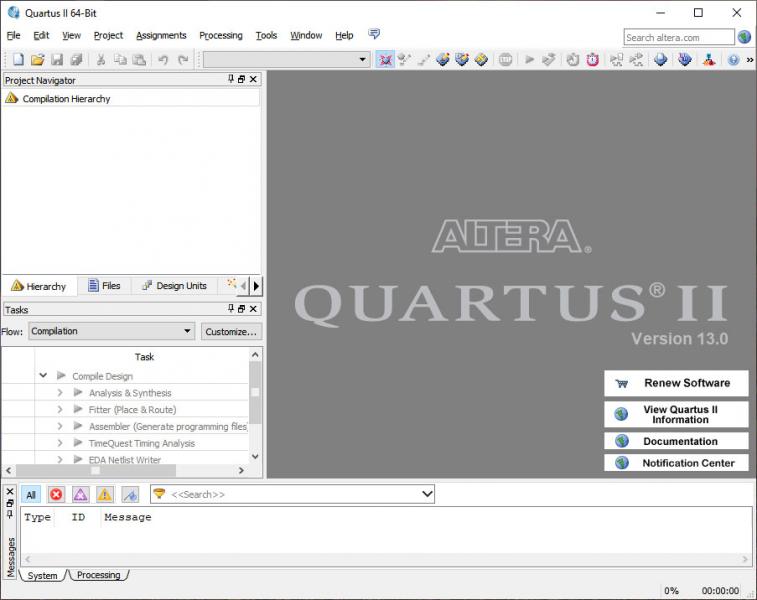757x600 pixels.
Task: Click the Help question mark icon
Action: pyautogui.click(x=733, y=60)
